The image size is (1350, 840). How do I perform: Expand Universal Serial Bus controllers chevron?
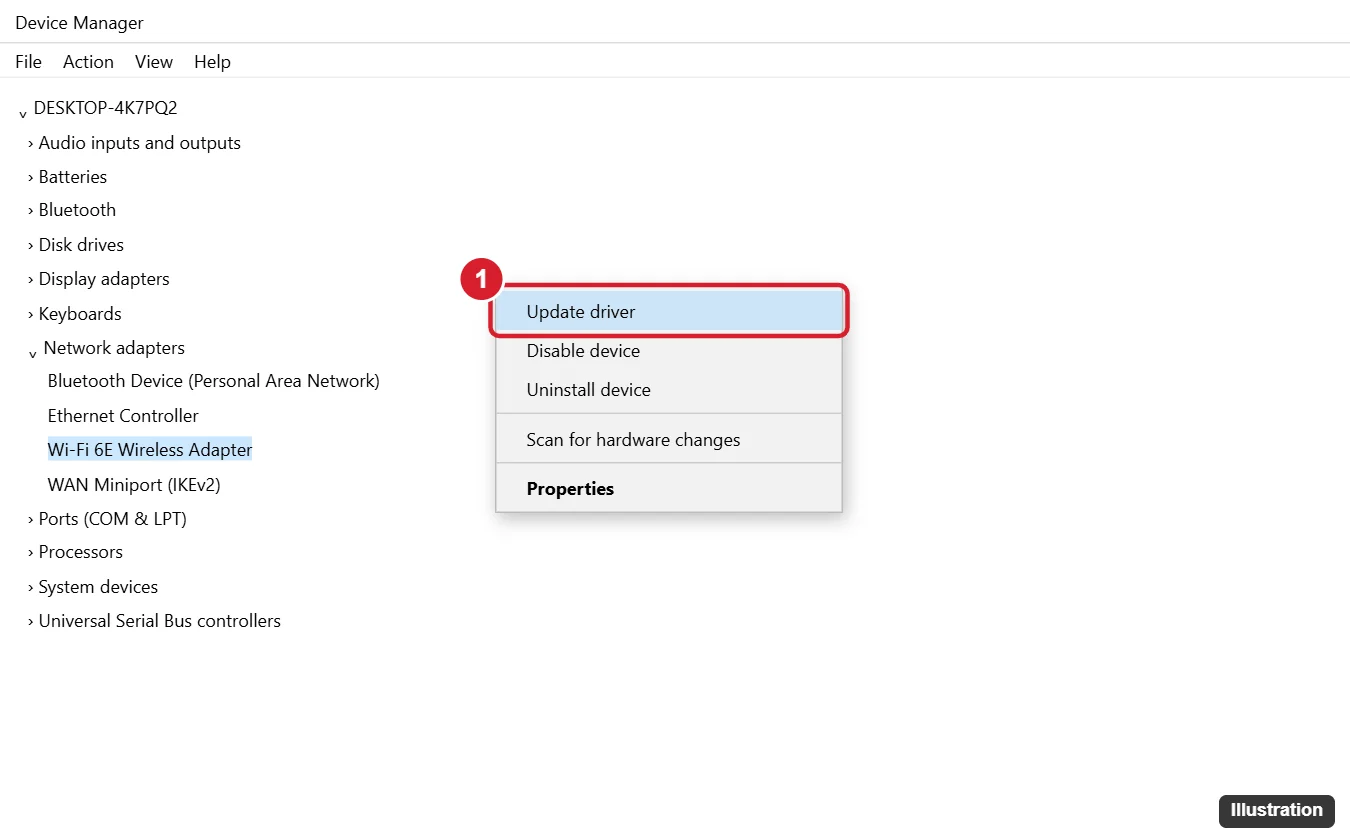click(x=30, y=622)
